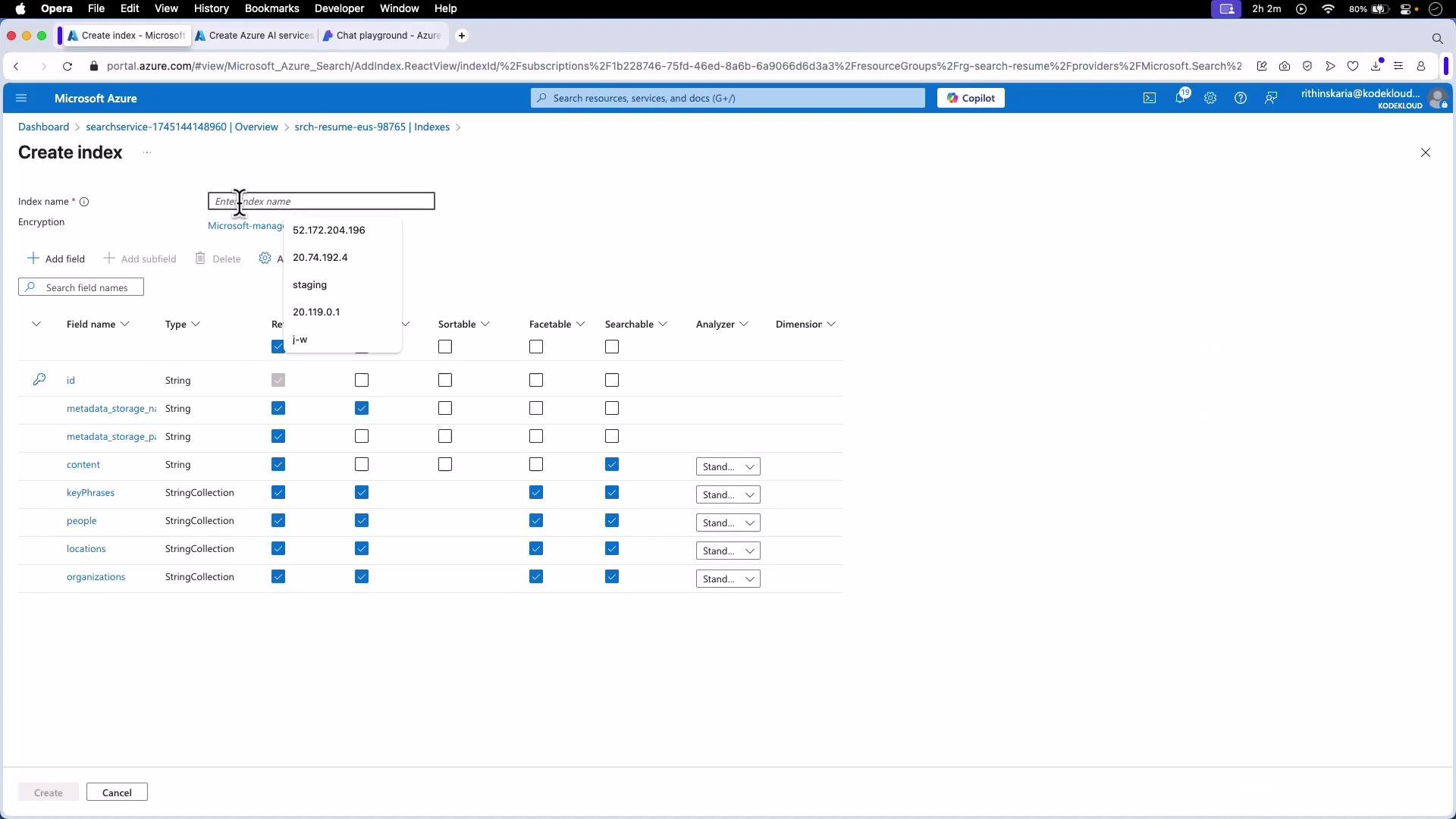
Task: Open Analyzer dropdown for locations row
Action: [728, 551]
